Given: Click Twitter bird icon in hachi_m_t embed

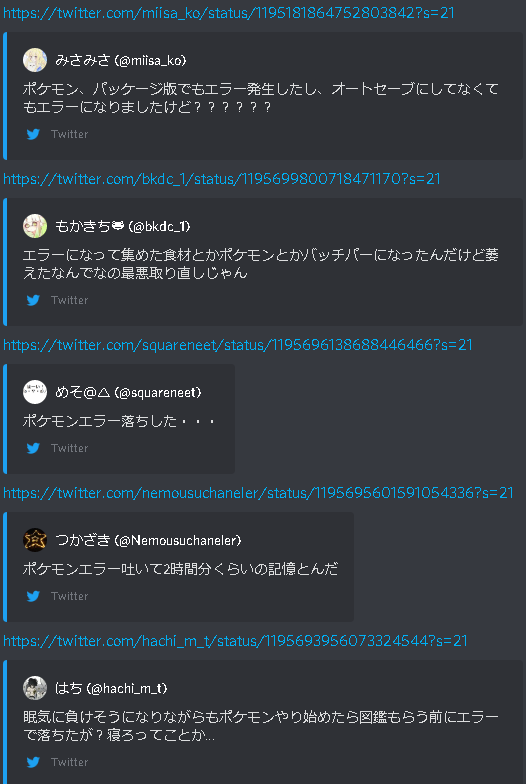Looking at the screenshot, I should coord(34,762).
